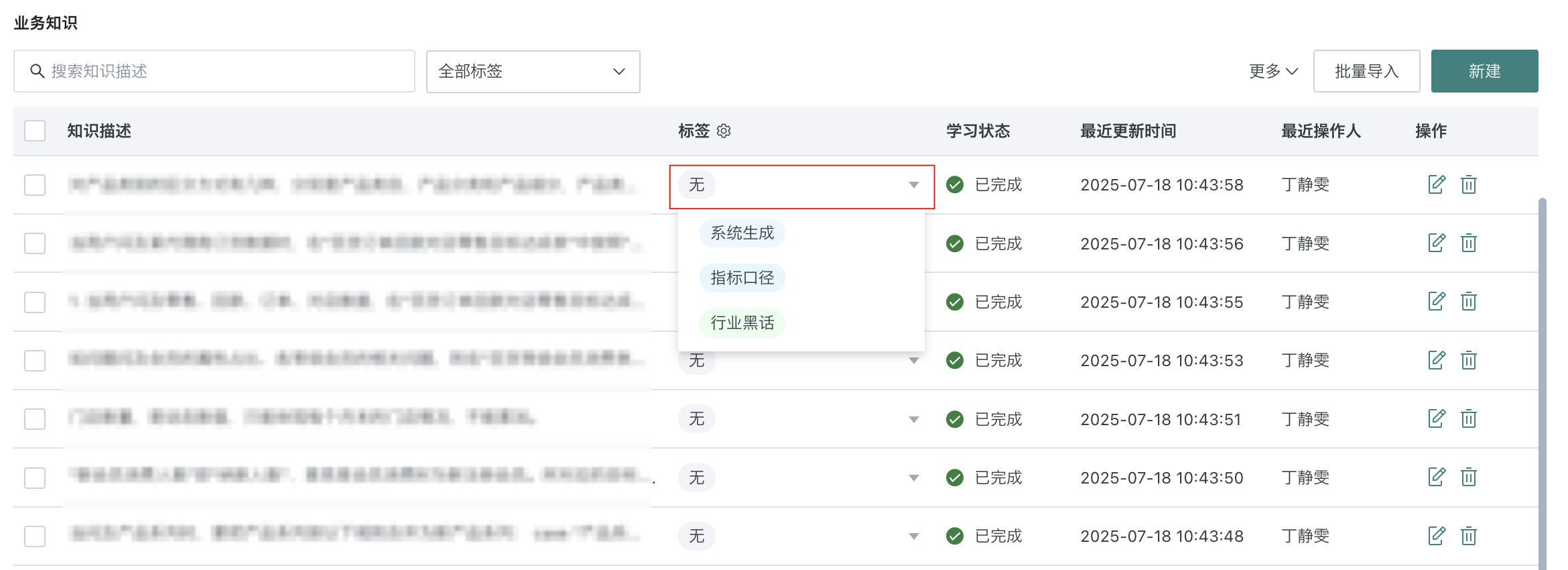Image resolution: width=1568 pixels, height=570 pixels.
Task: Edit the entry updated at 10:43:51
Action: coord(1436,419)
